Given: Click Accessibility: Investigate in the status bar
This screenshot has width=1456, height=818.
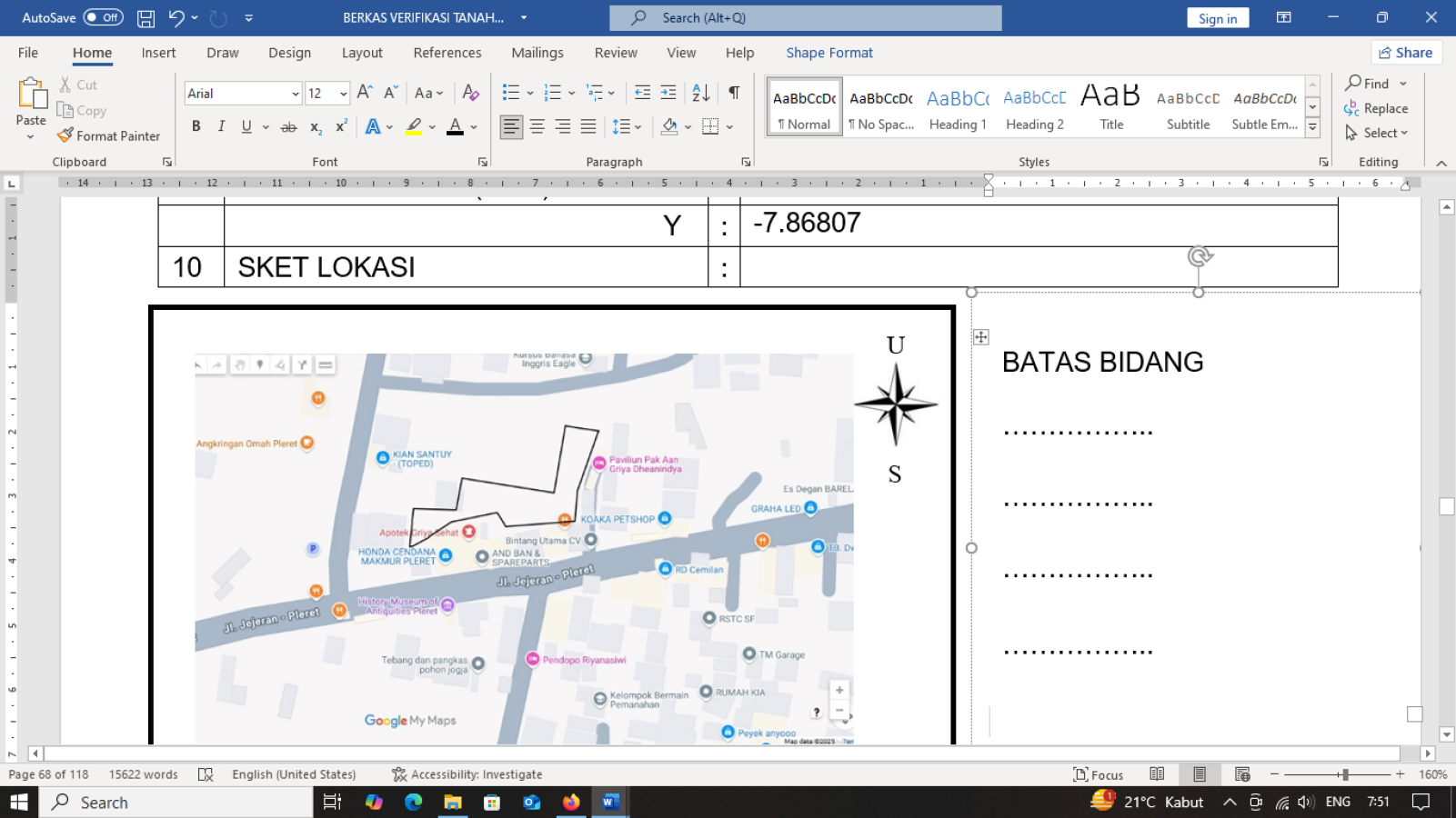Looking at the screenshot, I should [x=467, y=774].
